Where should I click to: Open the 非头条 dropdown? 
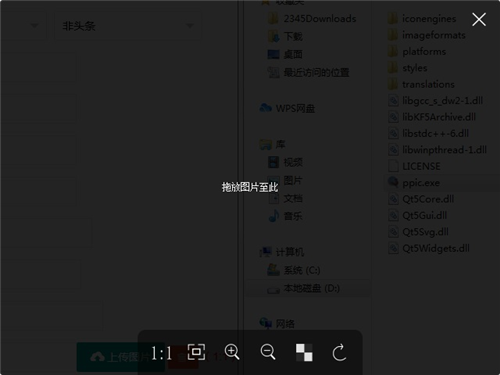point(128,26)
